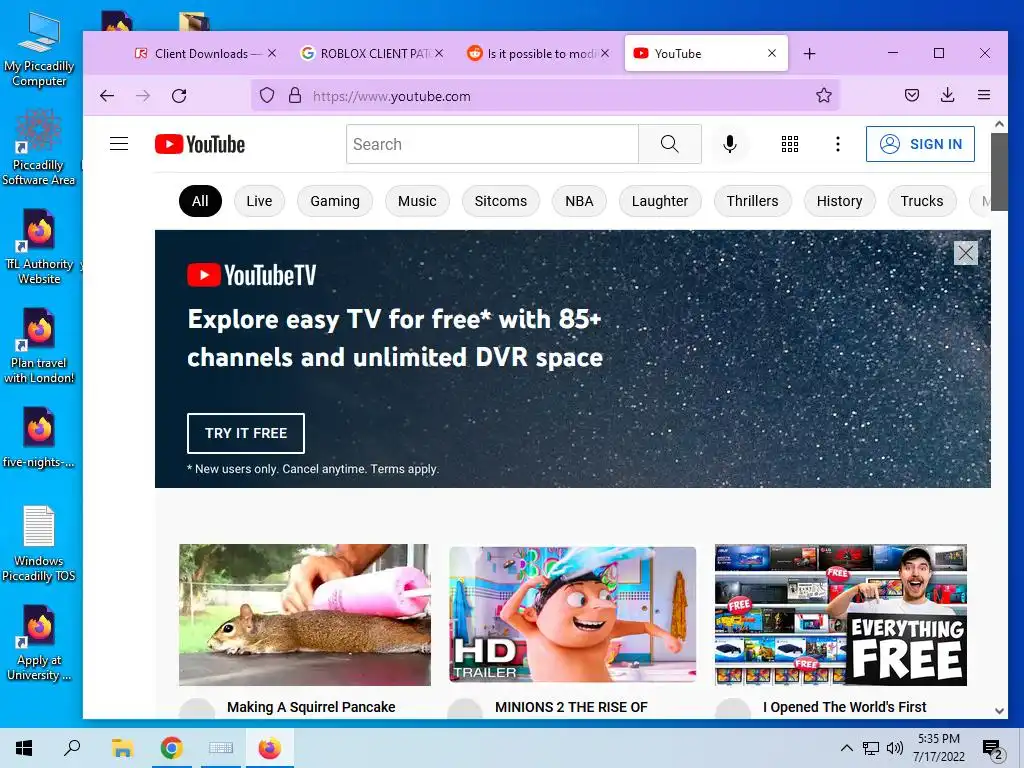Click the YouTube logo

(x=200, y=144)
